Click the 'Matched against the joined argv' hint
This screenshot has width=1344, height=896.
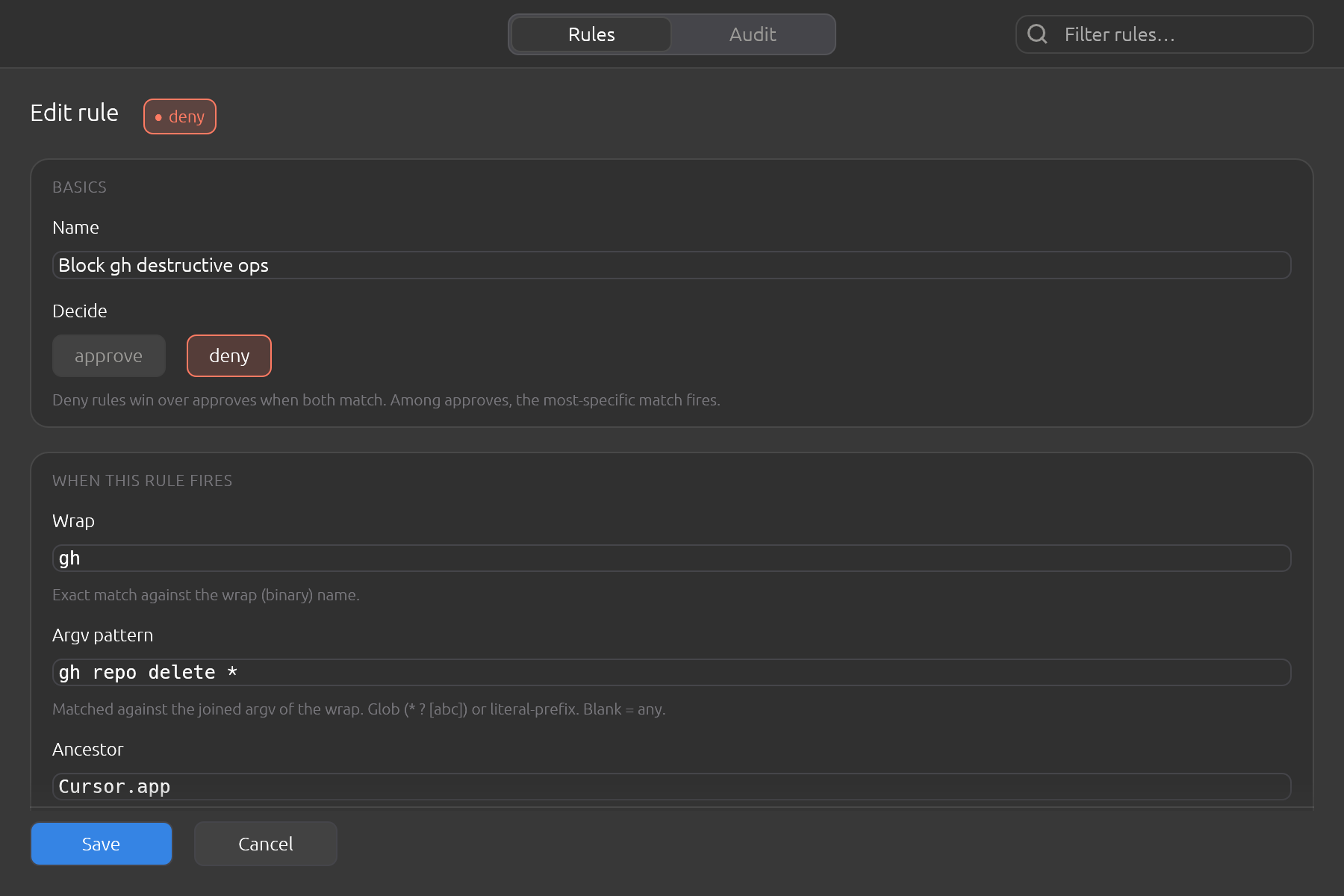click(x=359, y=709)
